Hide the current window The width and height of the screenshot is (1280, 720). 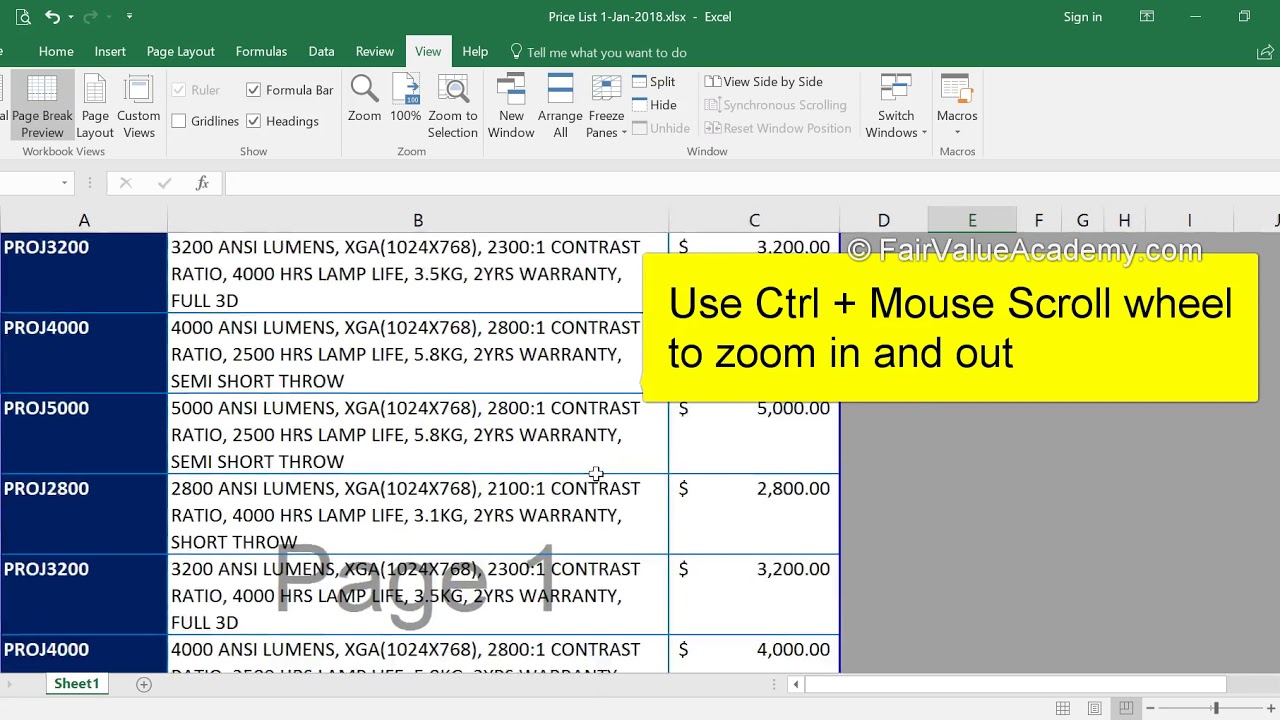click(x=654, y=105)
